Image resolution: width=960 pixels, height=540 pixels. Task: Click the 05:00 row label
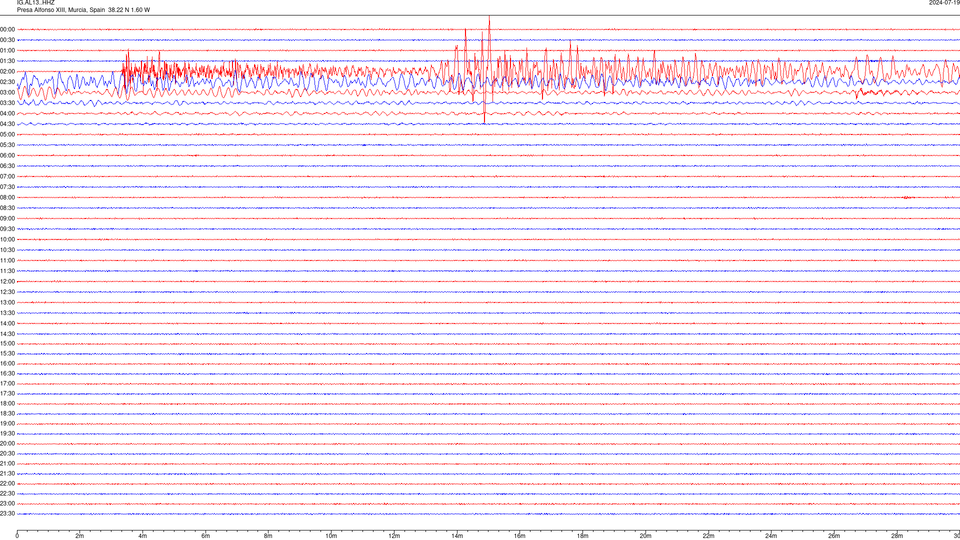(7, 134)
